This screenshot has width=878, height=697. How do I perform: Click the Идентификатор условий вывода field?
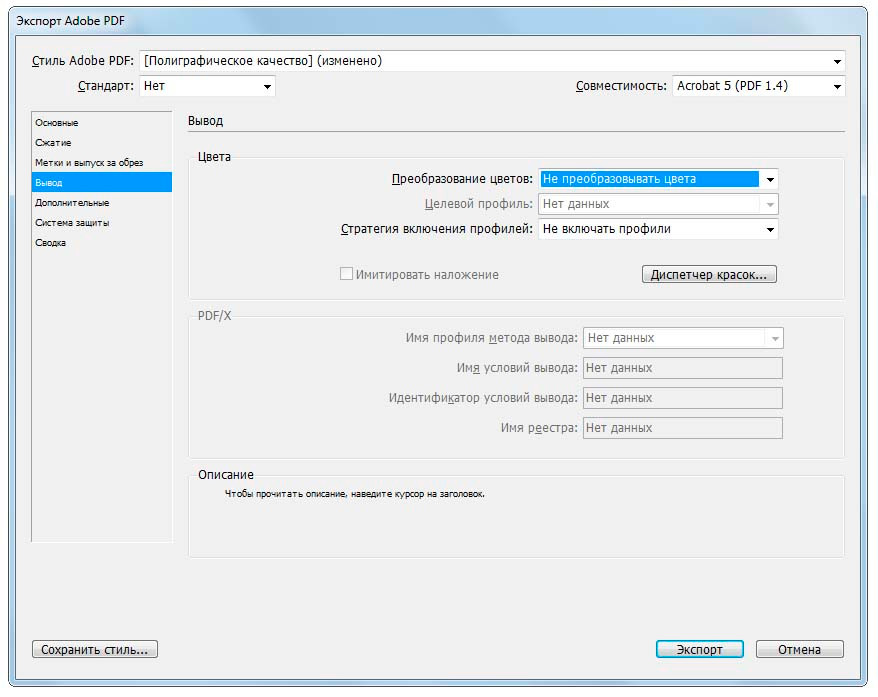point(683,398)
